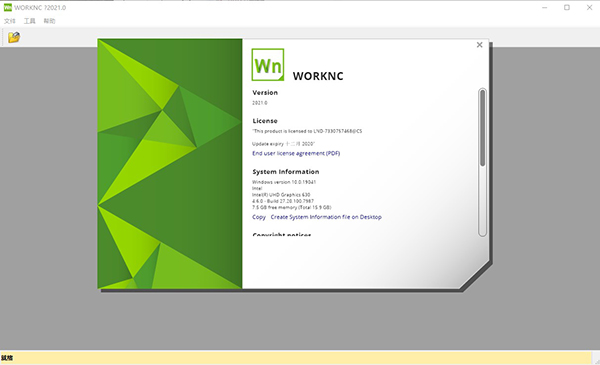Screen dimensions: 600x365
Task: Click the version number 2021.0 text
Action: (260, 103)
